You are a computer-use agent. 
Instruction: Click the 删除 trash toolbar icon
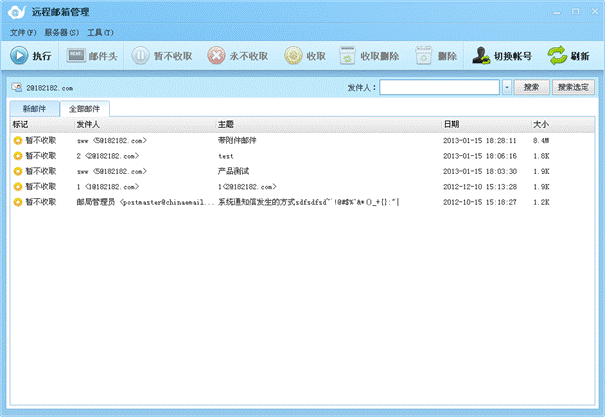(x=423, y=56)
